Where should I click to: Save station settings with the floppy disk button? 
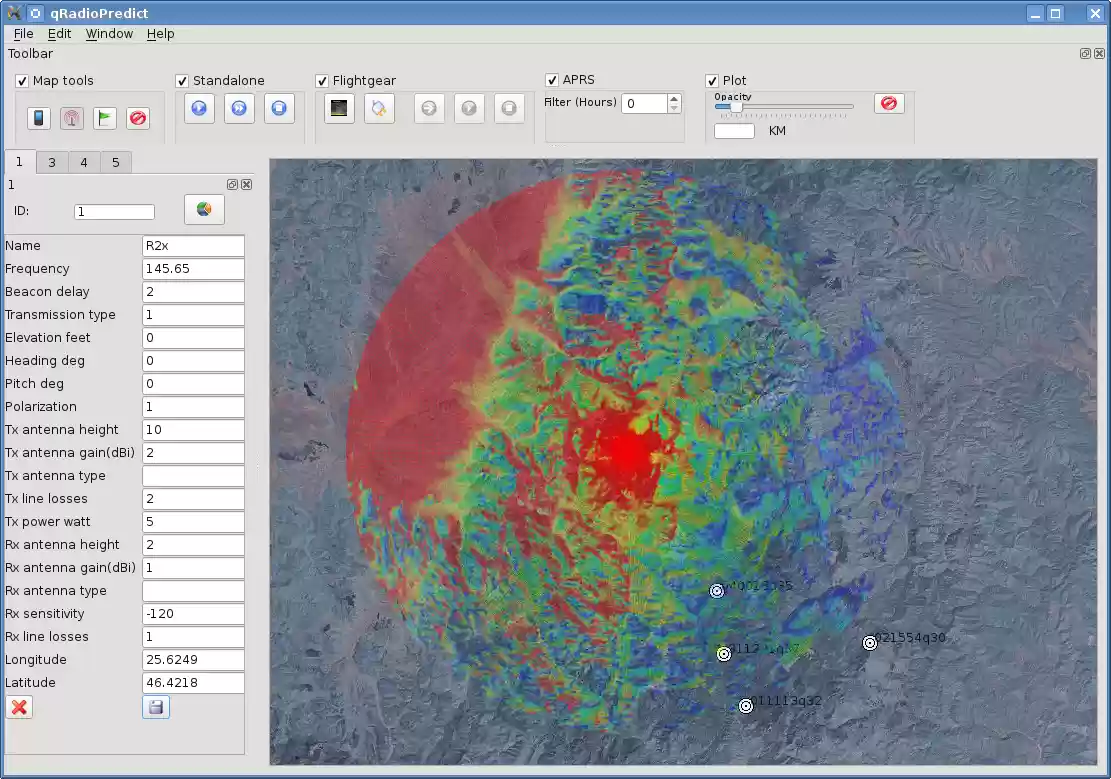[x=156, y=707]
